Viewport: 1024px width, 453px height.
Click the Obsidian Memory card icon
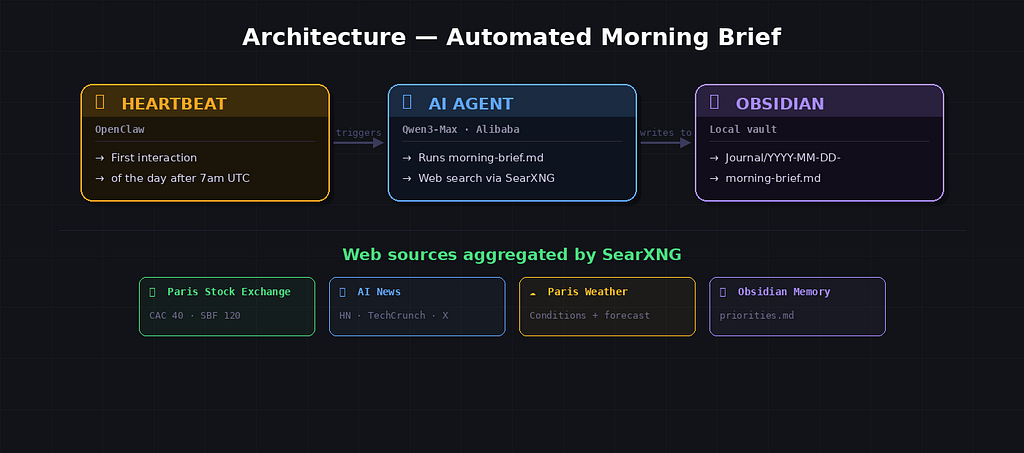pyautogui.click(x=722, y=292)
